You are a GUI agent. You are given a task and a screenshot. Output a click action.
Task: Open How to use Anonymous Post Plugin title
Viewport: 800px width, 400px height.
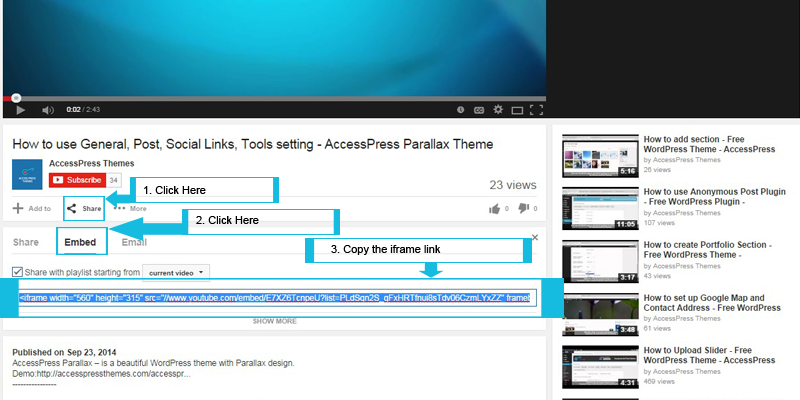[714, 197]
